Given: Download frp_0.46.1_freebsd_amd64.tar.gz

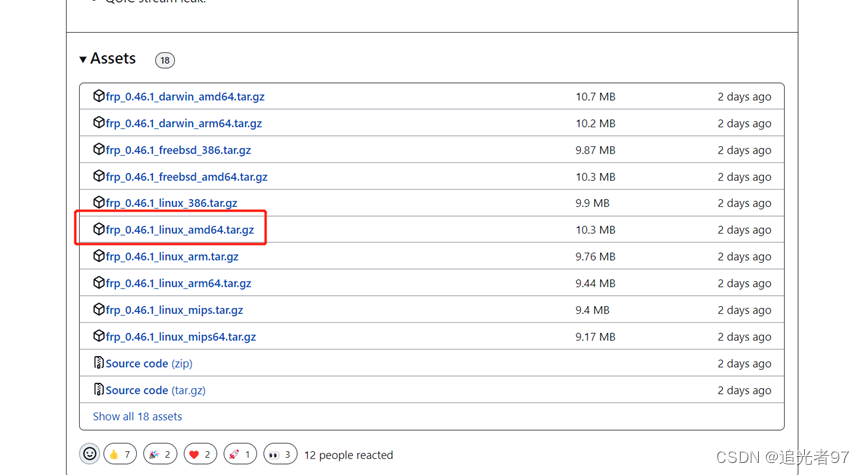Looking at the screenshot, I should pos(187,177).
